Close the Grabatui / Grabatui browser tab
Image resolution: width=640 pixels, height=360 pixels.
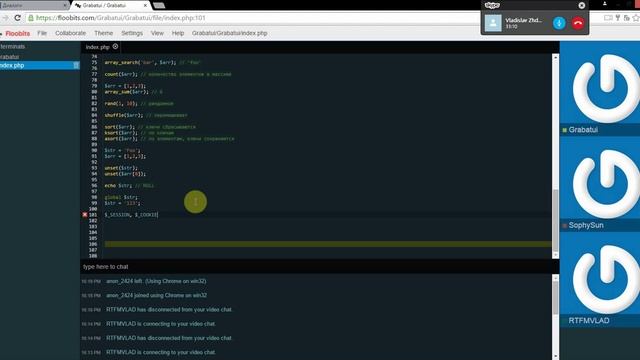pos(145,6)
